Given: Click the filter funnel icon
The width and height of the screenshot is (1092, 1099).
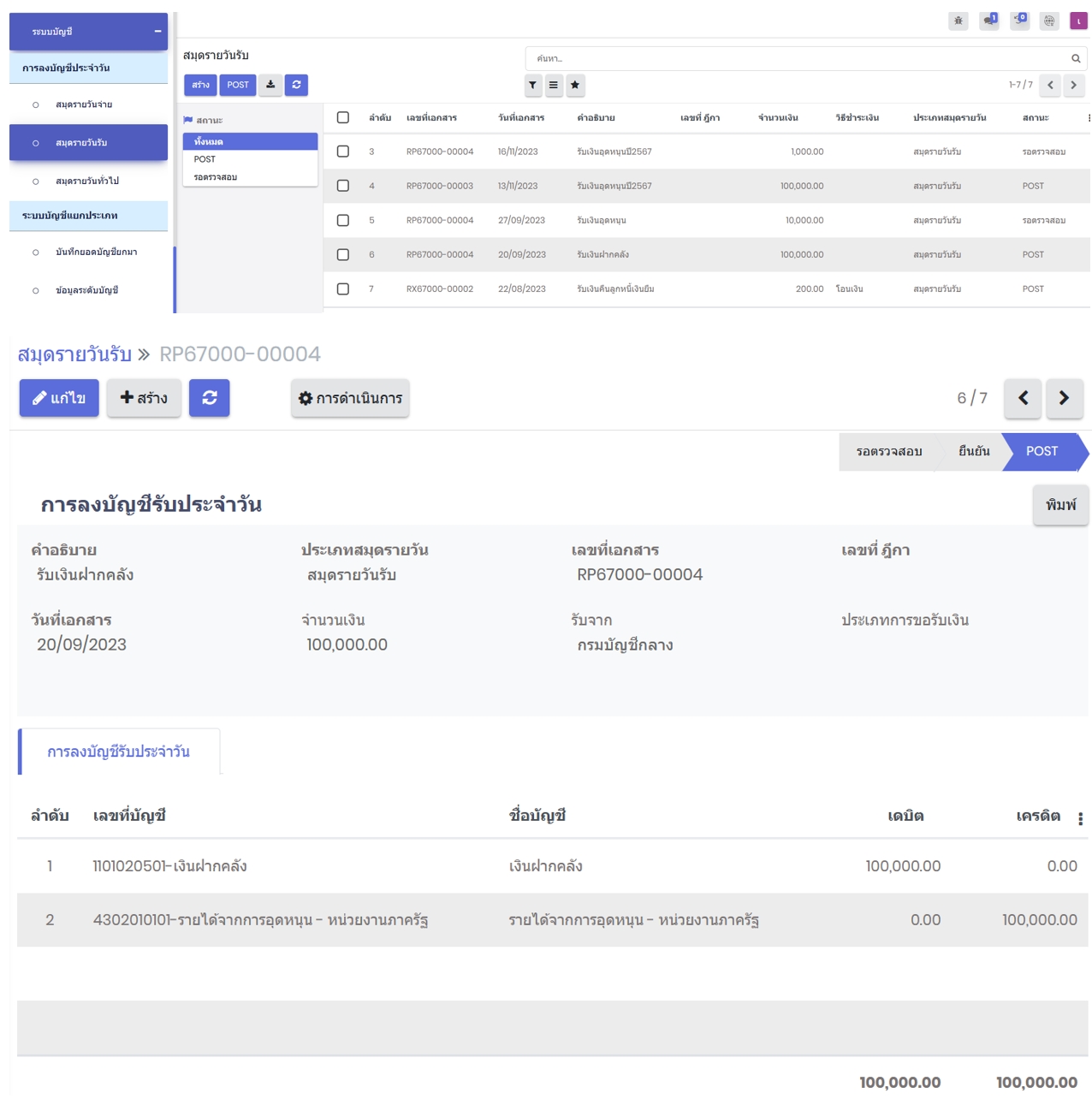Looking at the screenshot, I should pos(532,85).
